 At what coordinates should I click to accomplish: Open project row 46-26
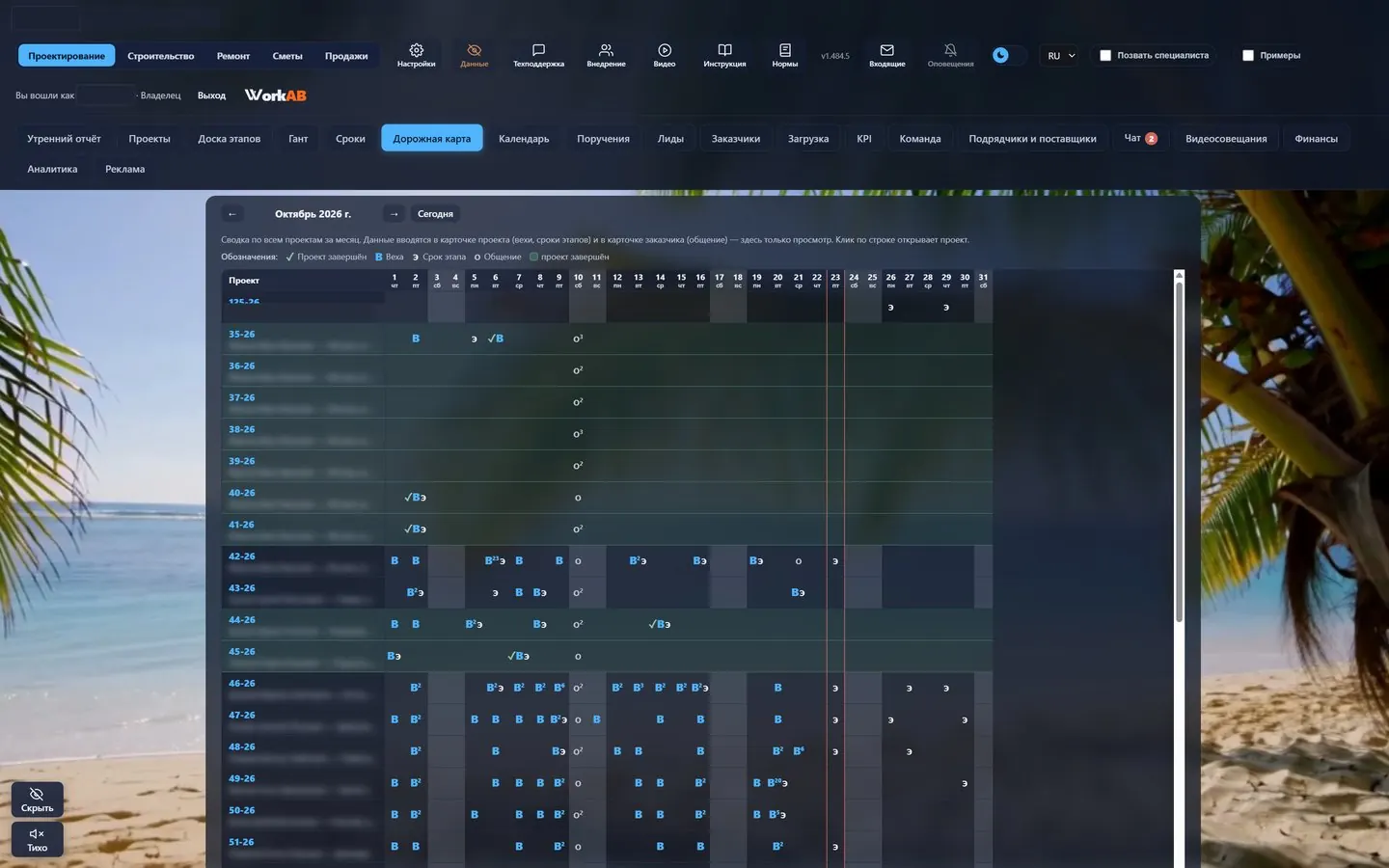point(607,688)
